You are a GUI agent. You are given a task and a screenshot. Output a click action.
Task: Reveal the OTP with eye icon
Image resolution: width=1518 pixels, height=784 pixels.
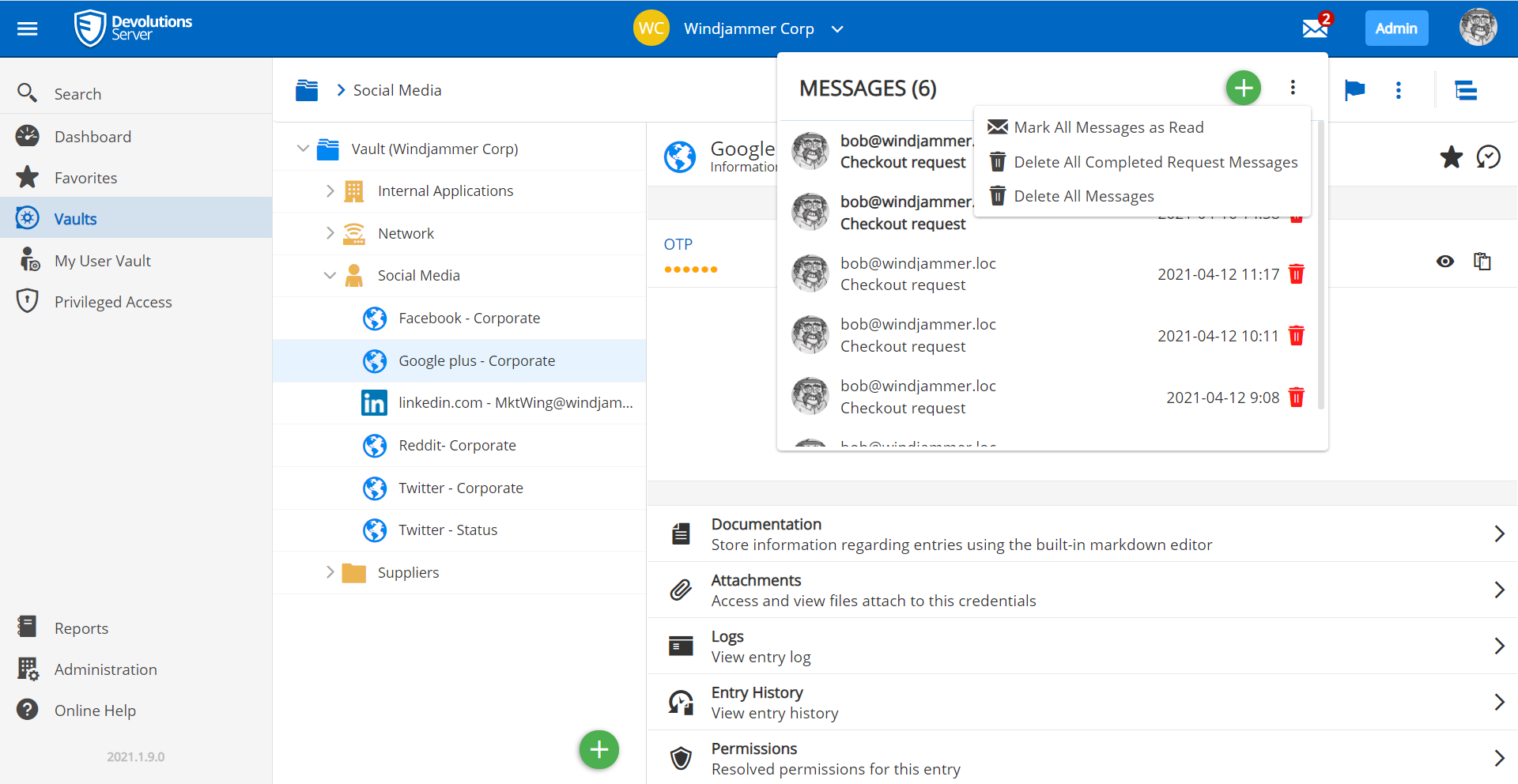click(x=1444, y=262)
